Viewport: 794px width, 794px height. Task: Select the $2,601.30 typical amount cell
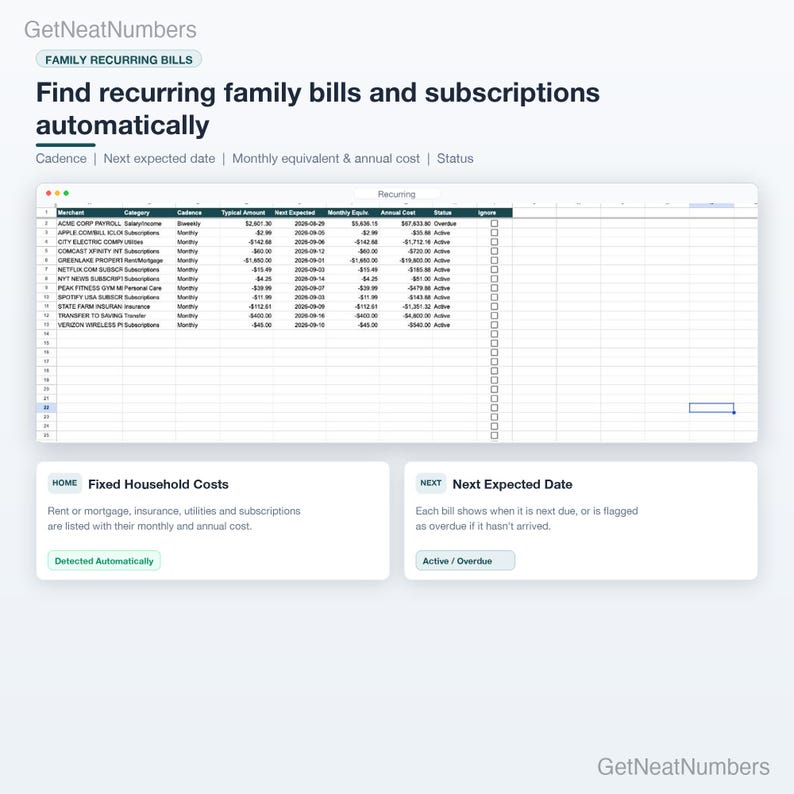[247, 223]
